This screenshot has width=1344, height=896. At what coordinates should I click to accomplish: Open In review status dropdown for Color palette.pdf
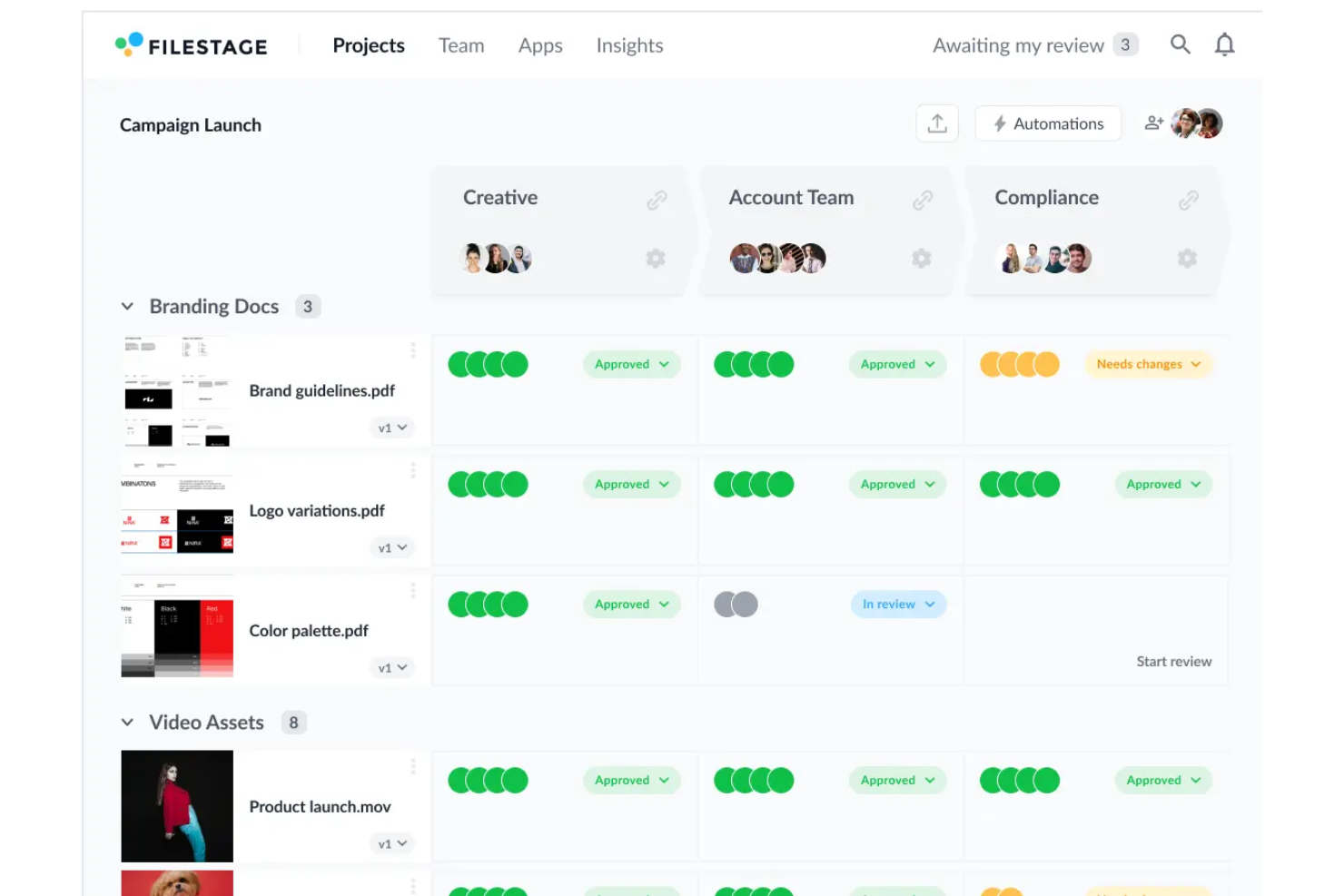point(898,604)
